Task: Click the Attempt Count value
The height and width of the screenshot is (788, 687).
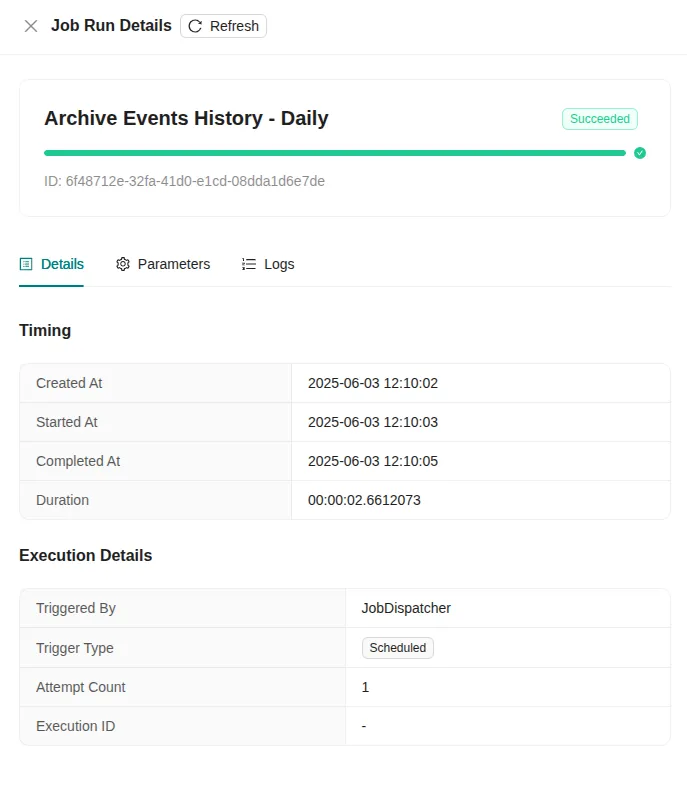Action: [365, 687]
